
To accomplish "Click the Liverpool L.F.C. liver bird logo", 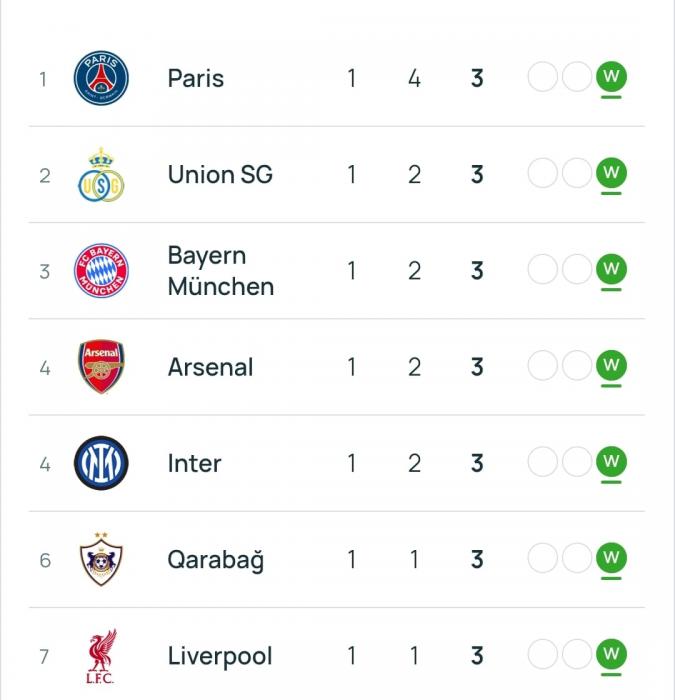I will (101, 656).
